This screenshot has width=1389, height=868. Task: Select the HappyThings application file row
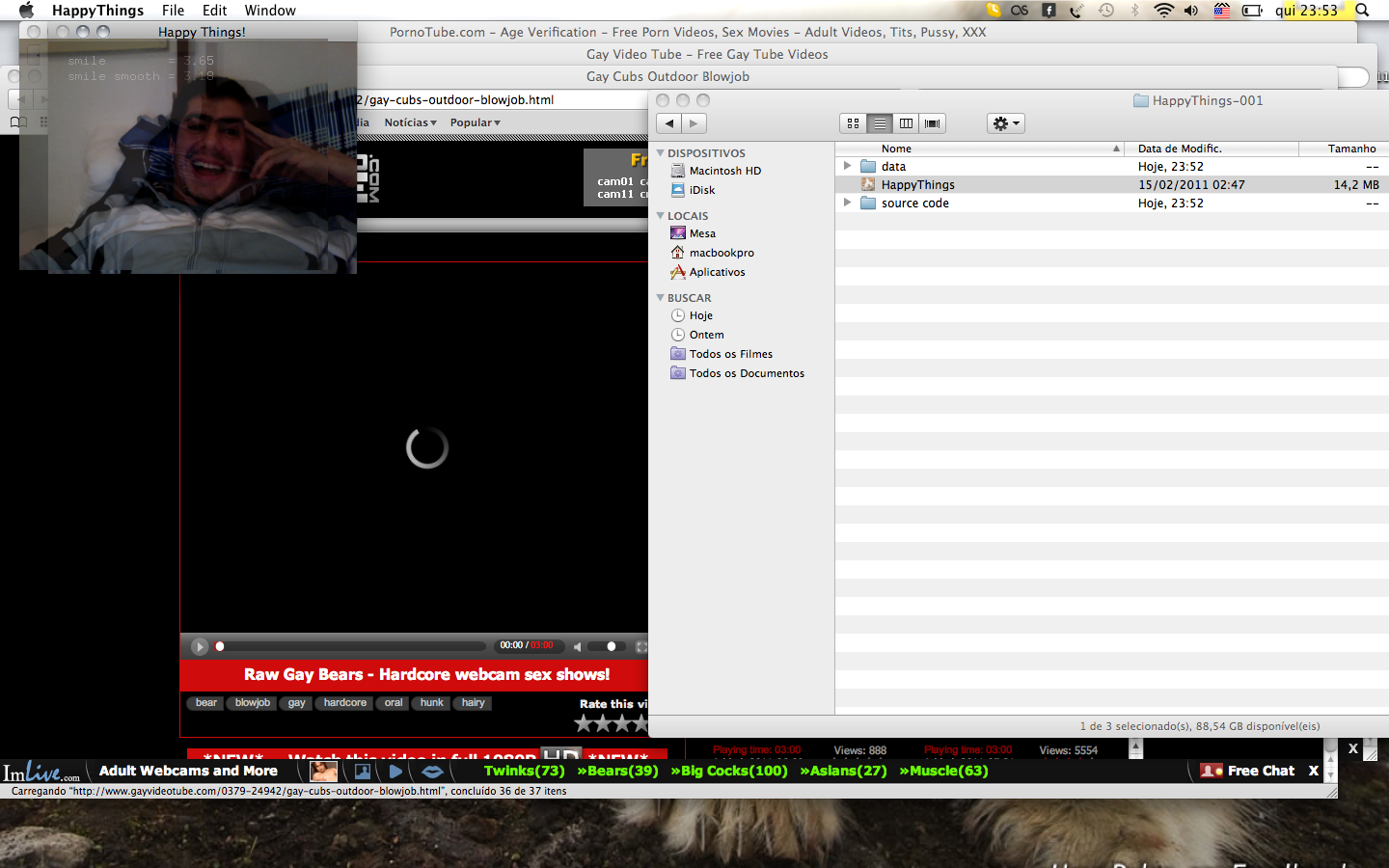click(x=1111, y=184)
